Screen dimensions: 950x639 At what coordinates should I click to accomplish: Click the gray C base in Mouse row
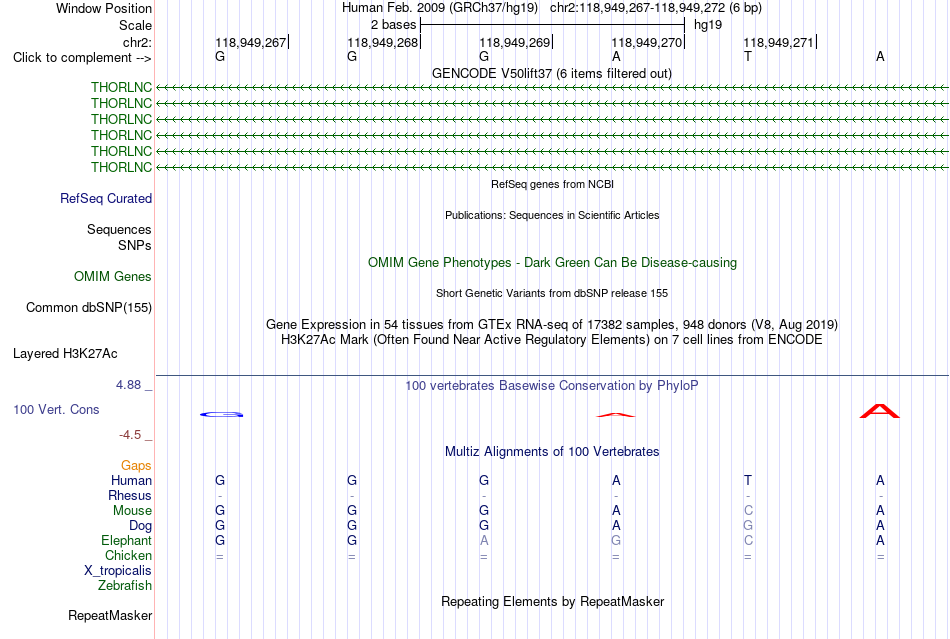click(748, 511)
